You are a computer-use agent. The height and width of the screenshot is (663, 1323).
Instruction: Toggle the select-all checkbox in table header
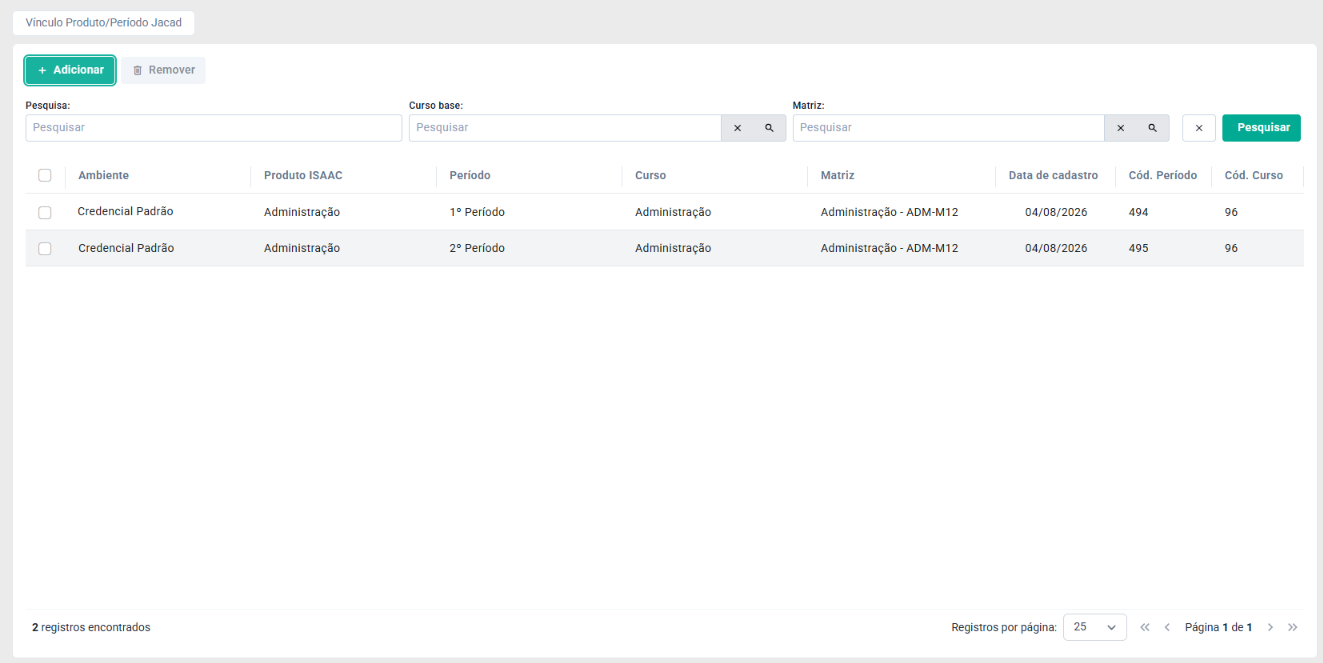pyautogui.click(x=45, y=175)
